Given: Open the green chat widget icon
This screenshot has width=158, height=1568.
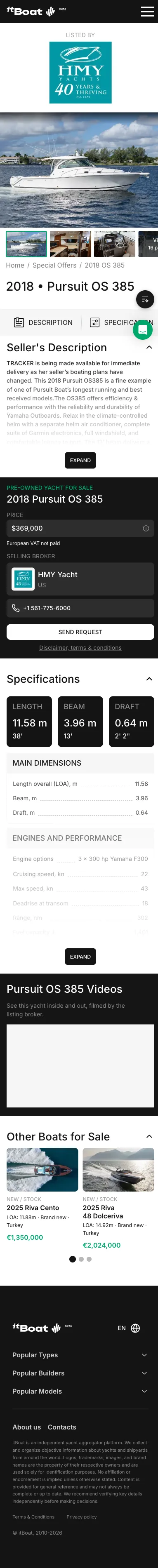Looking at the screenshot, I should pos(143,329).
